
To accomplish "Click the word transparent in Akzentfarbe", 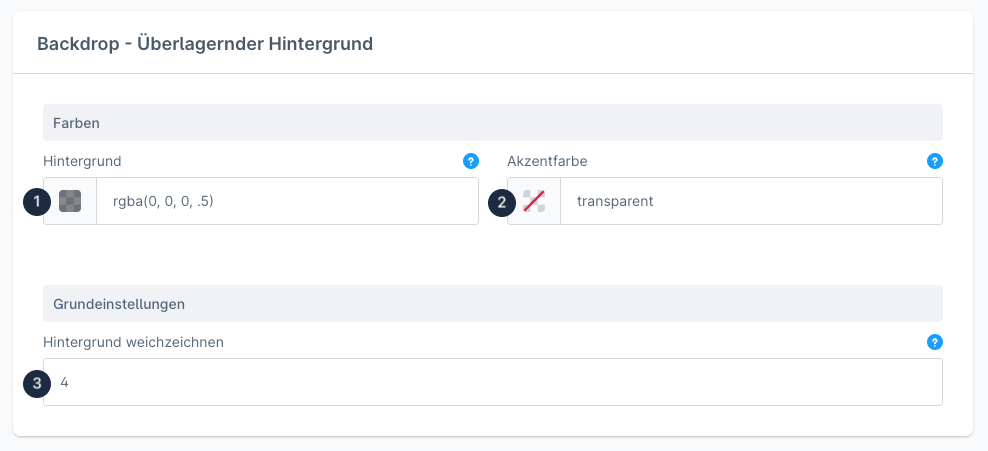I will coord(615,201).
